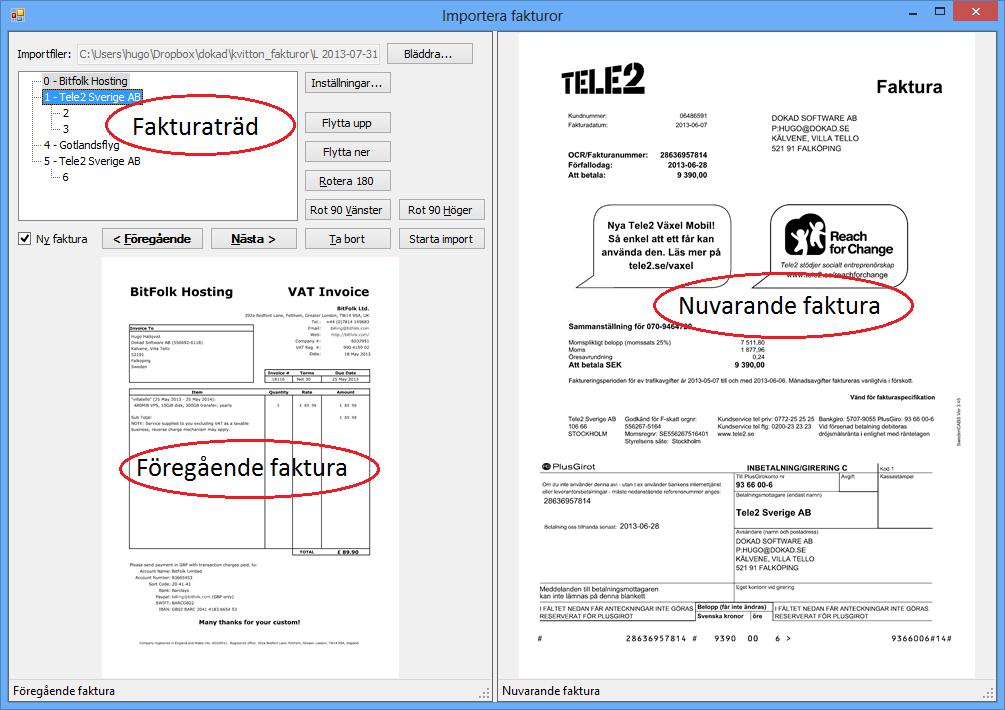Click 'Vänd för fakturaspecifikation' text
This screenshot has width=1005, height=710.
(x=892, y=397)
